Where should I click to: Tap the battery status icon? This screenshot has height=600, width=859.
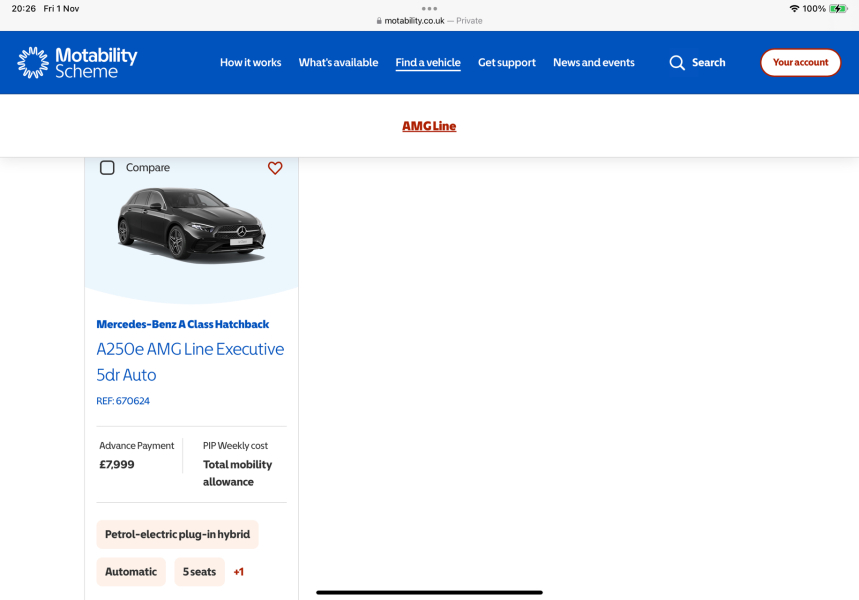coord(838,9)
